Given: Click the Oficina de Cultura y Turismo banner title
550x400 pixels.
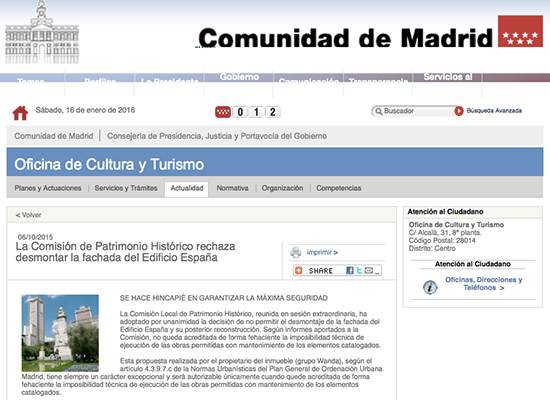Looking at the screenshot, I should pos(109,164).
